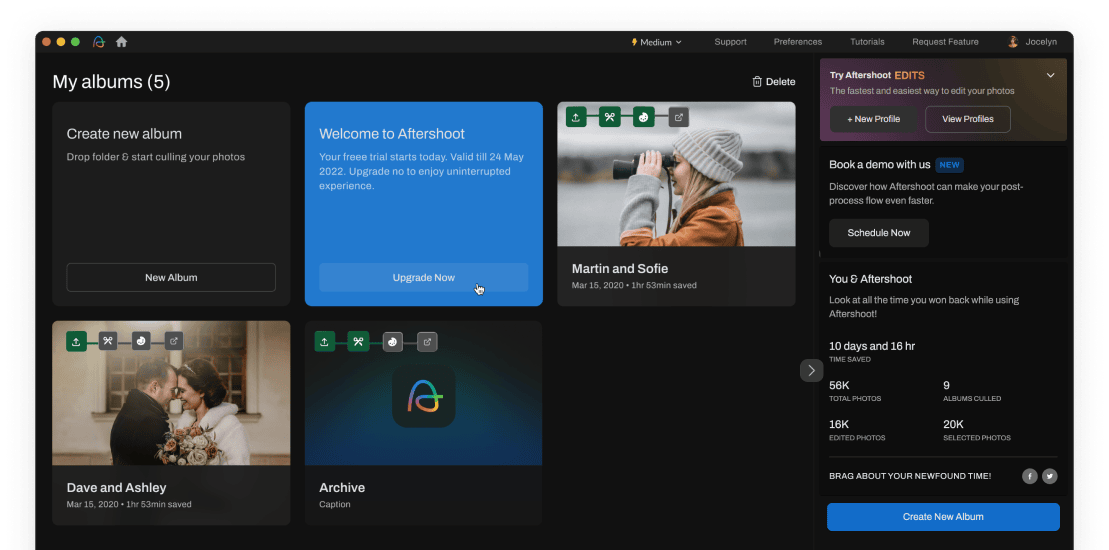The image size is (1109, 550).
Task: Open Tutorials from top bar
Action: [867, 42]
